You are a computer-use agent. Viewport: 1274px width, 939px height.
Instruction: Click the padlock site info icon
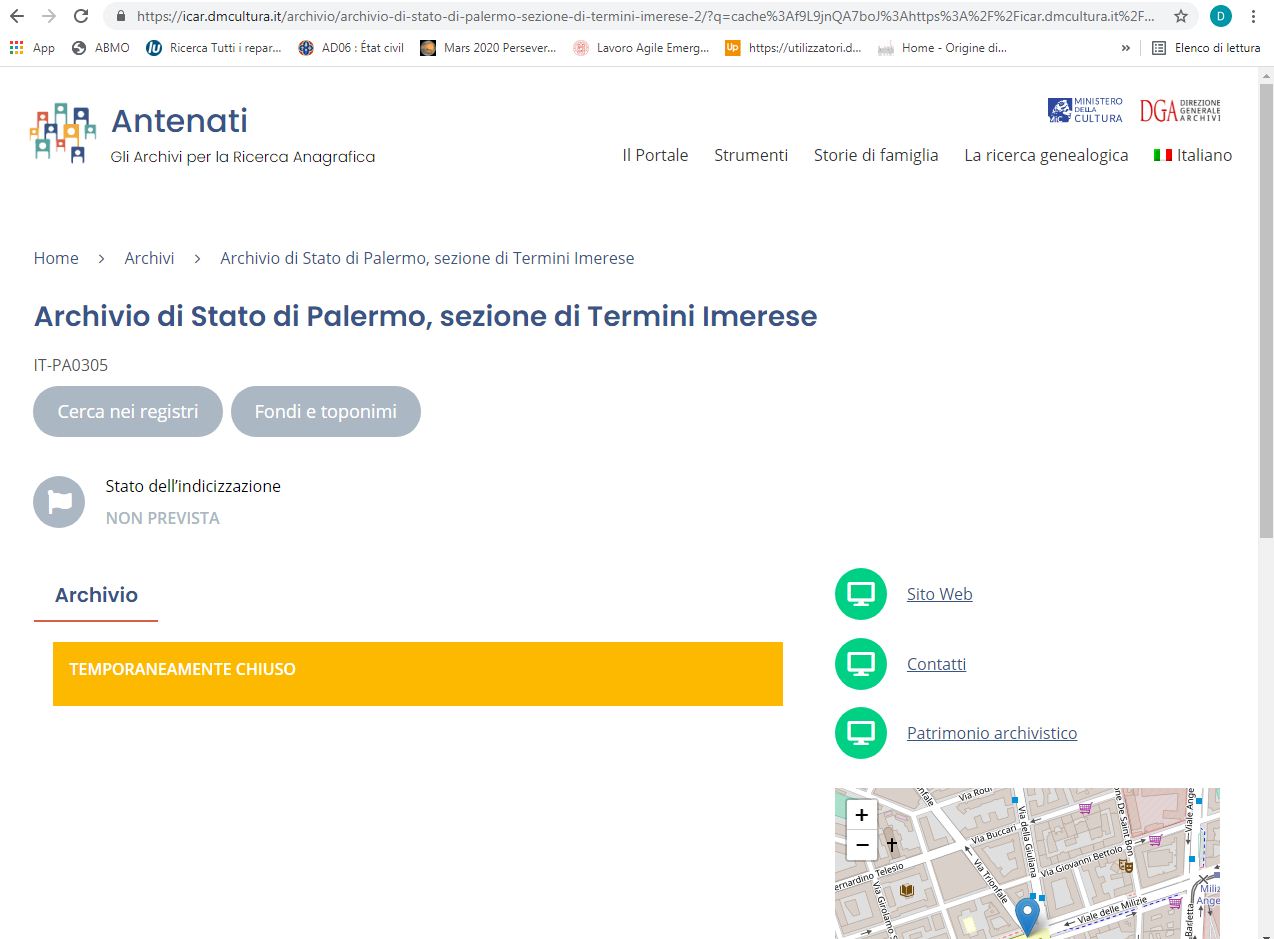[121, 16]
